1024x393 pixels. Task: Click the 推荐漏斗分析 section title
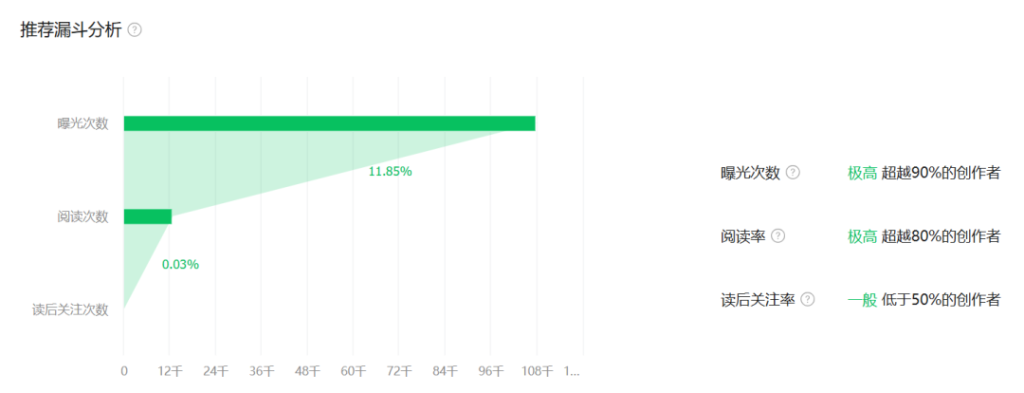(71, 30)
